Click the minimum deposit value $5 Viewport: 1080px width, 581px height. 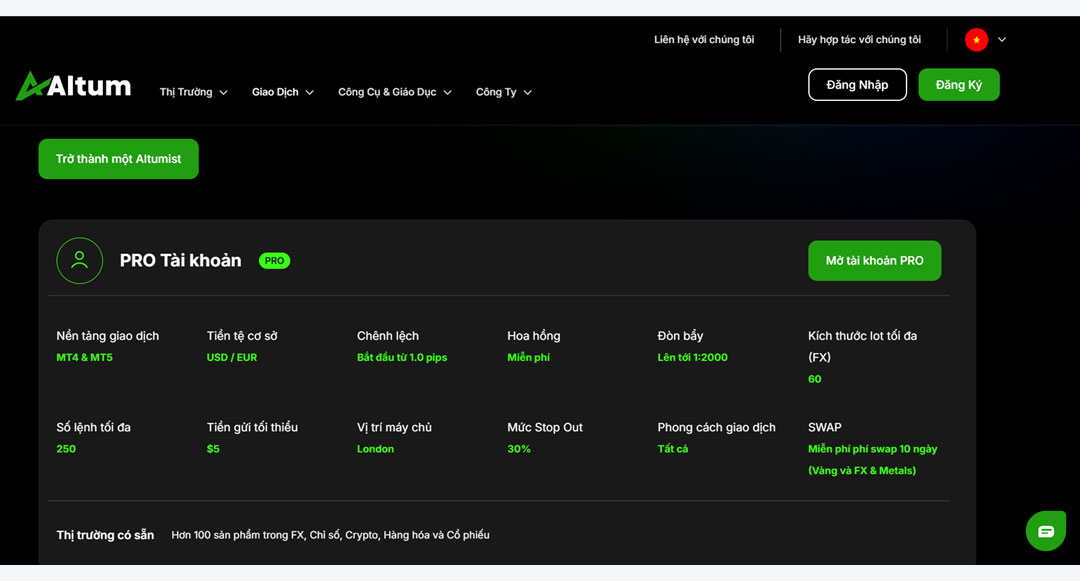pyautogui.click(x=213, y=449)
